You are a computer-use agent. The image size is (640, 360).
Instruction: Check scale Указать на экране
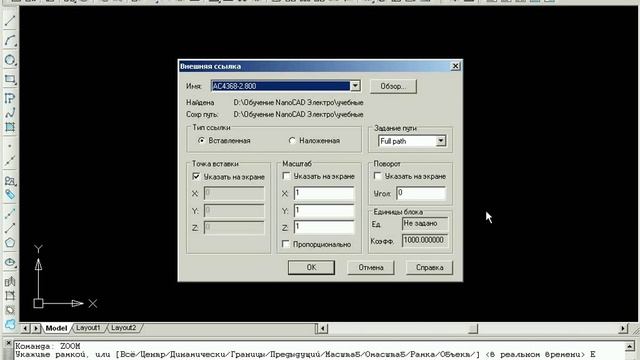(x=286, y=176)
